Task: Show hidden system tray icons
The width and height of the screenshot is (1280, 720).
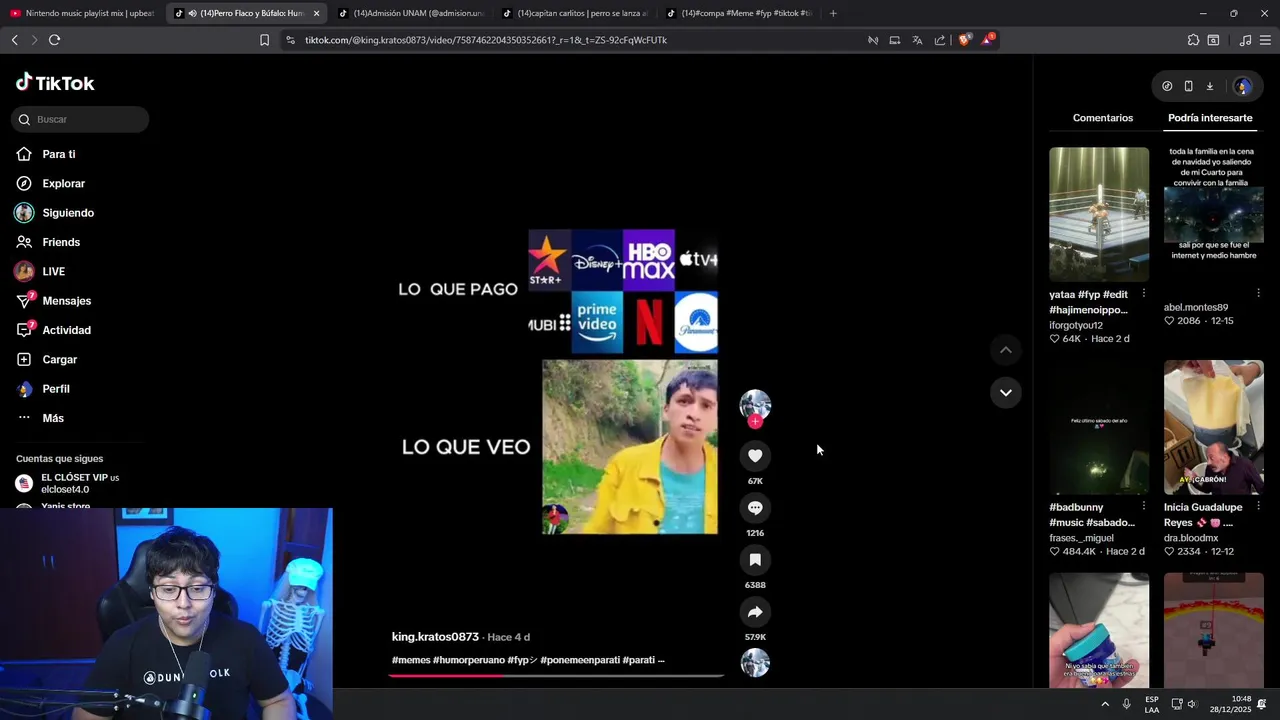Action: [1105, 704]
